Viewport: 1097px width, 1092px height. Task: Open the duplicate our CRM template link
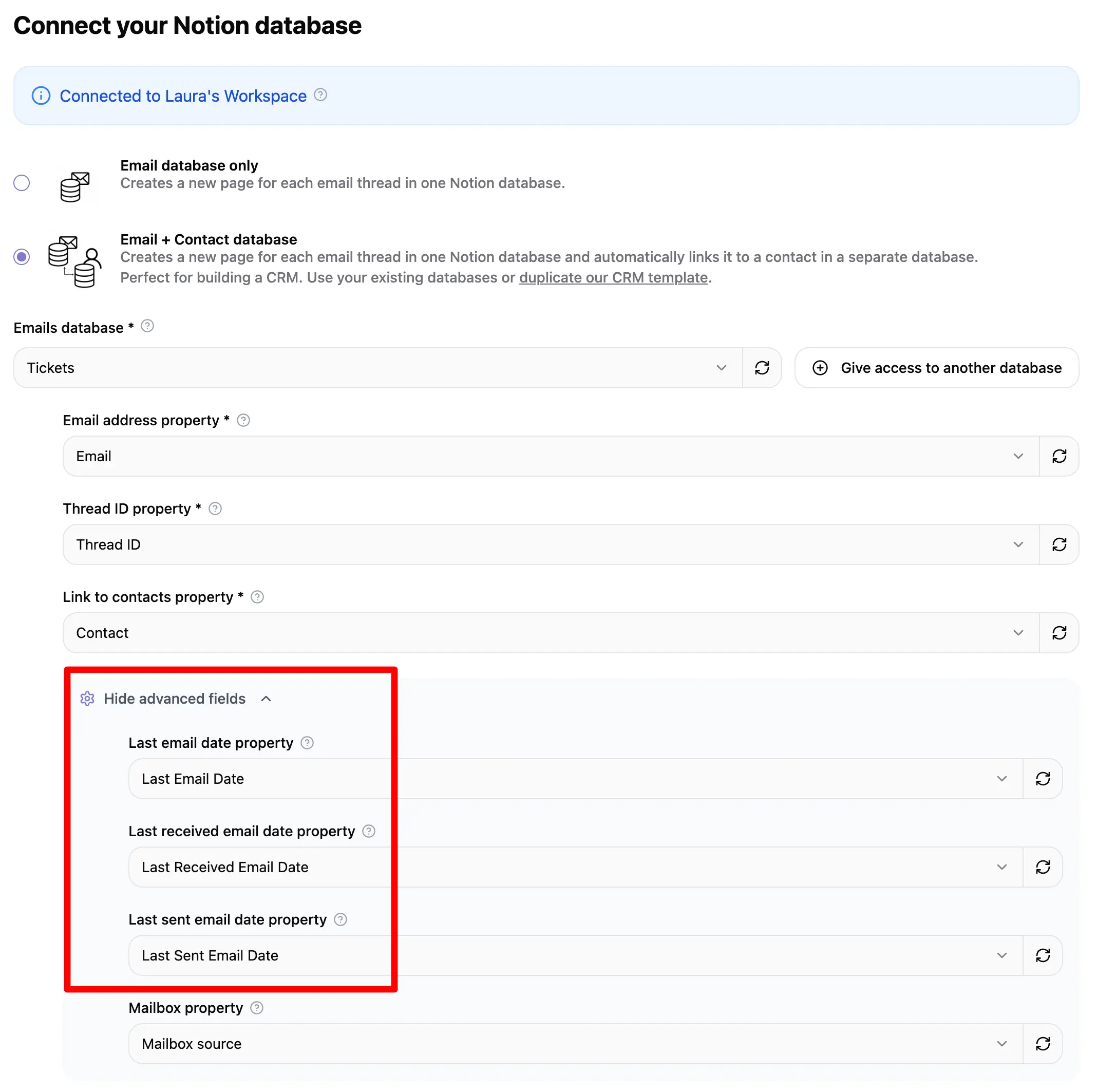pos(613,277)
